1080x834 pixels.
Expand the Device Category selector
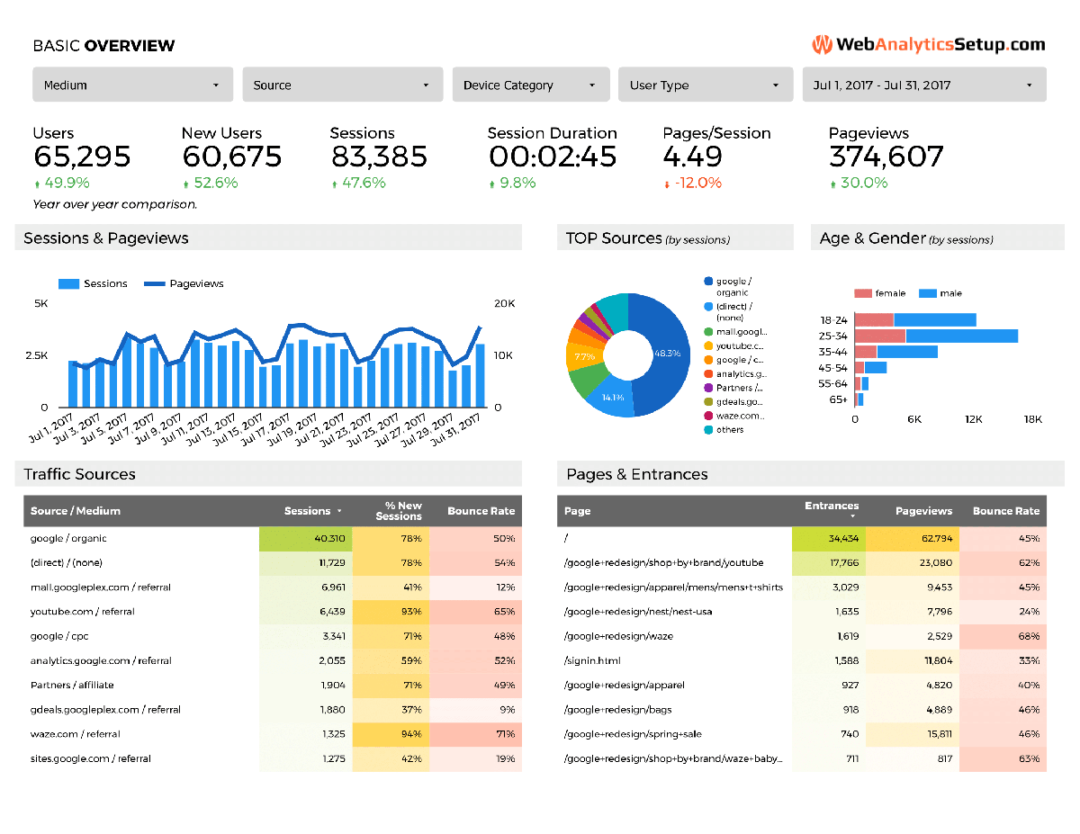pyautogui.click(x=530, y=84)
